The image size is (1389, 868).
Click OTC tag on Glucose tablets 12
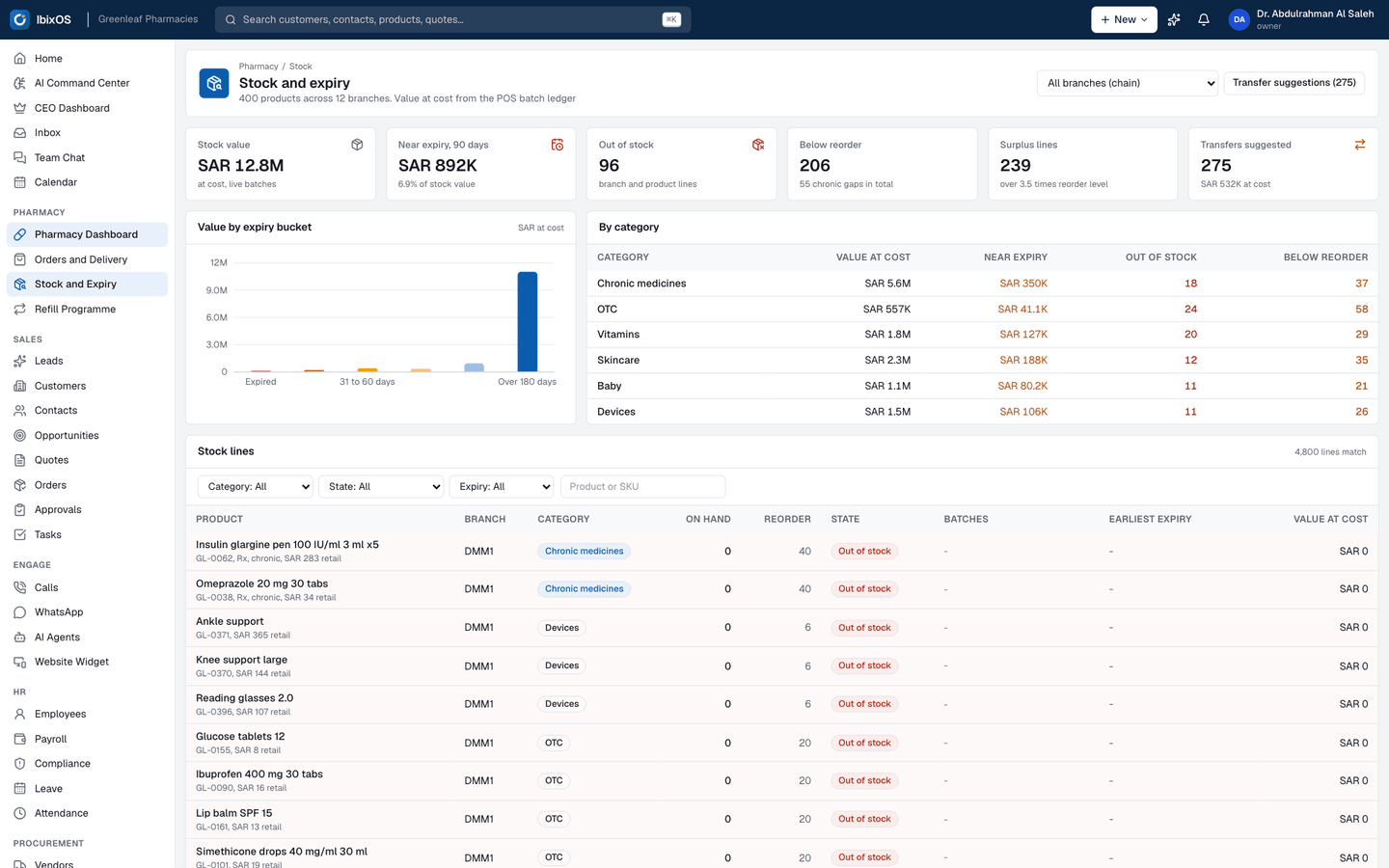pyautogui.click(x=554, y=743)
